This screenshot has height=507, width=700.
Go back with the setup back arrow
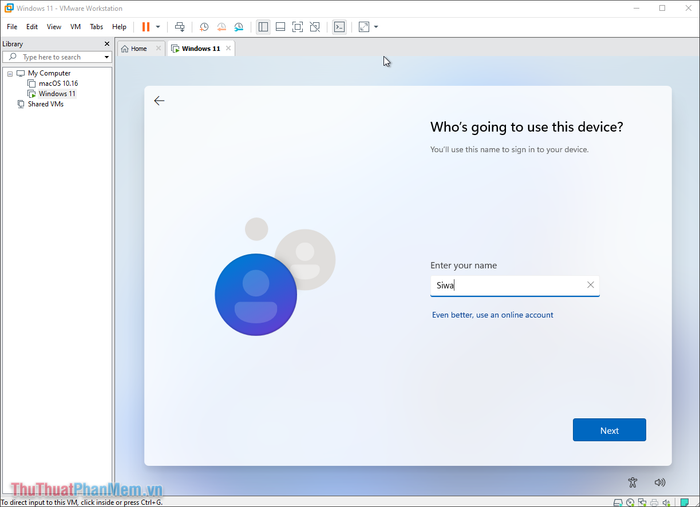tap(159, 101)
